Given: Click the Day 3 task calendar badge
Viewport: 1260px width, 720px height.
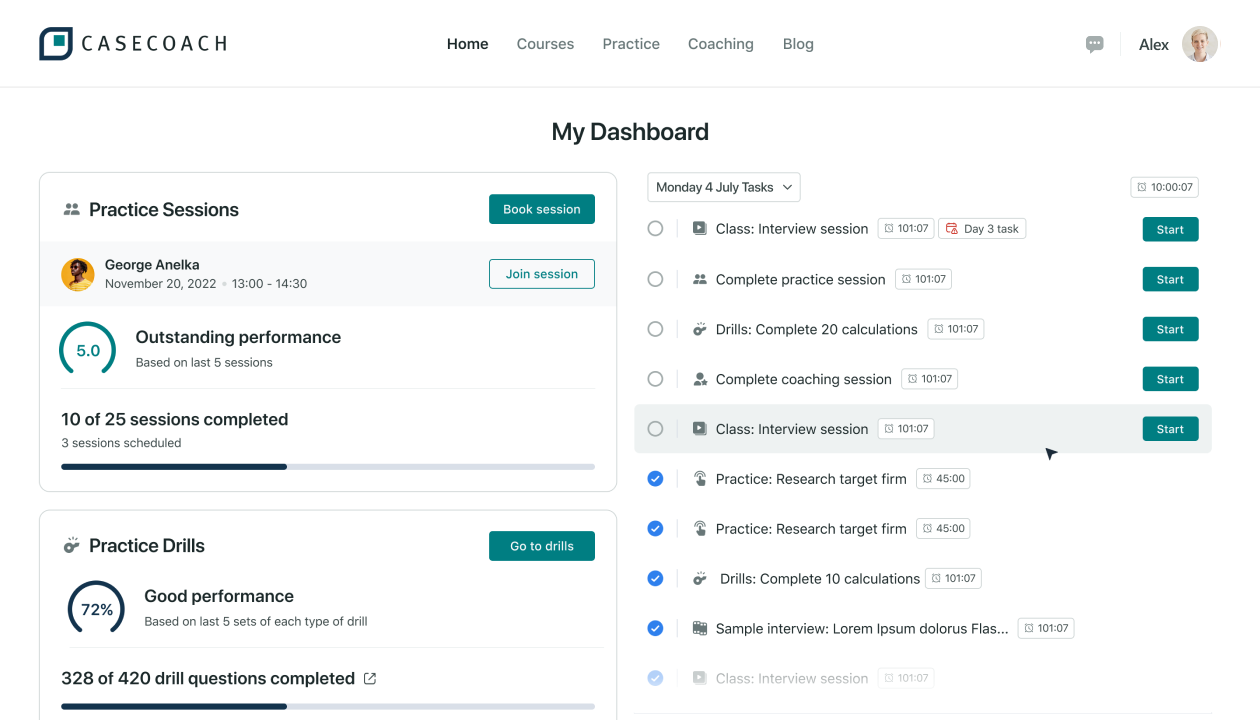Looking at the screenshot, I should (x=982, y=229).
